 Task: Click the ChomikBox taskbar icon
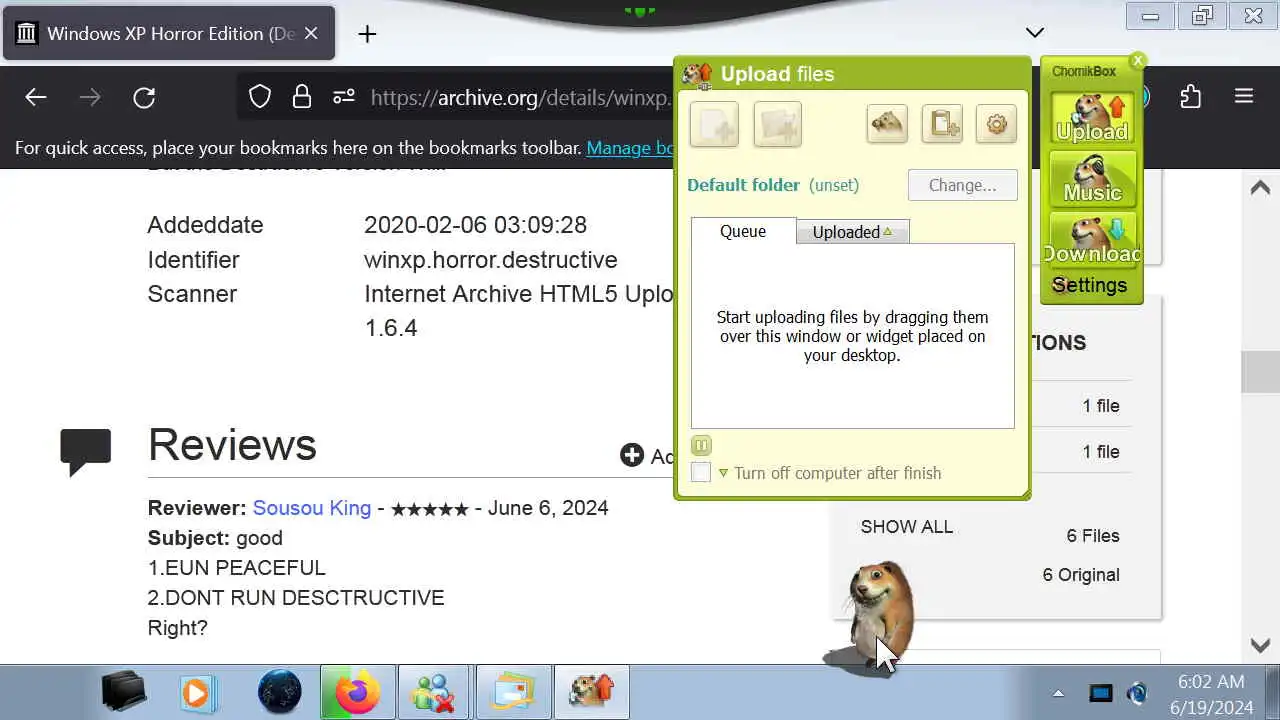[592, 692]
